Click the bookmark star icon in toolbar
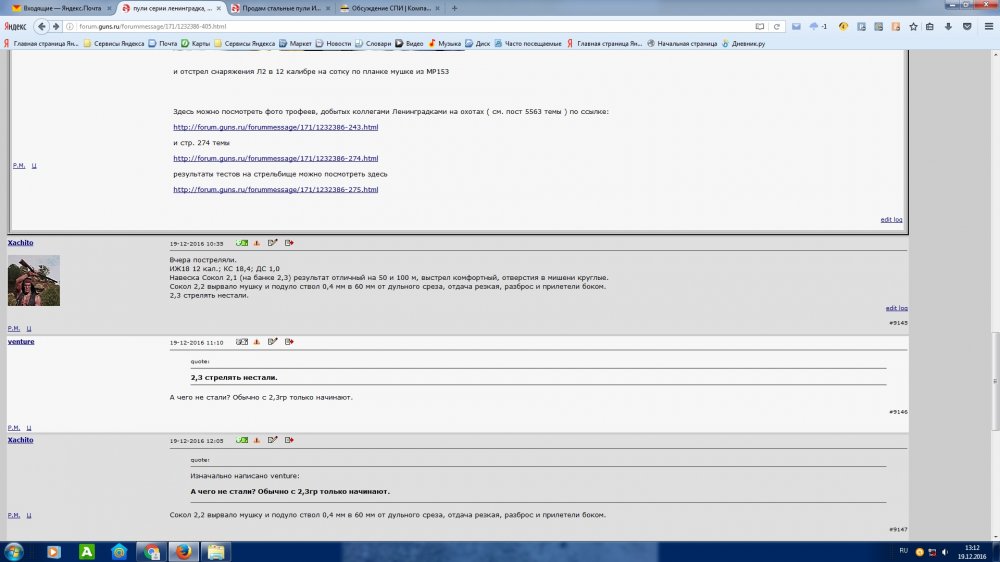This screenshot has height=562, width=1000. (913, 26)
